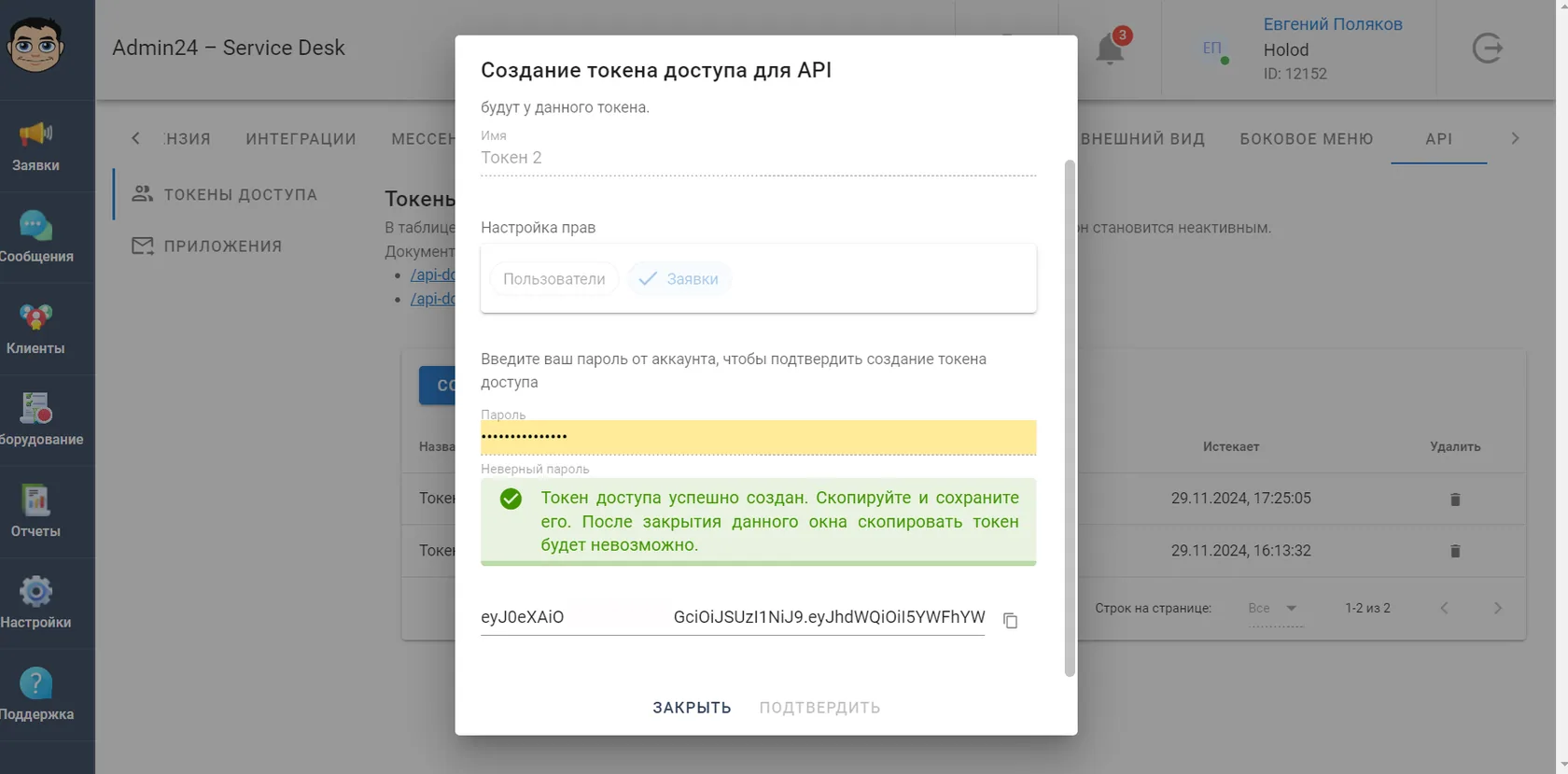This screenshot has height=774, width=1568.
Task: Go to Клиенты in the sidebar
Action: coord(35,330)
